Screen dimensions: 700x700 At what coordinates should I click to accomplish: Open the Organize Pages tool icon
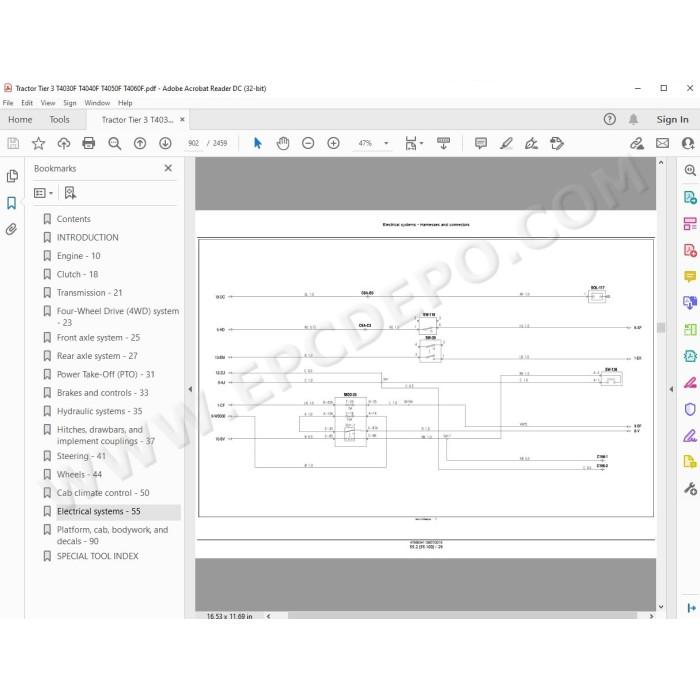click(690, 330)
